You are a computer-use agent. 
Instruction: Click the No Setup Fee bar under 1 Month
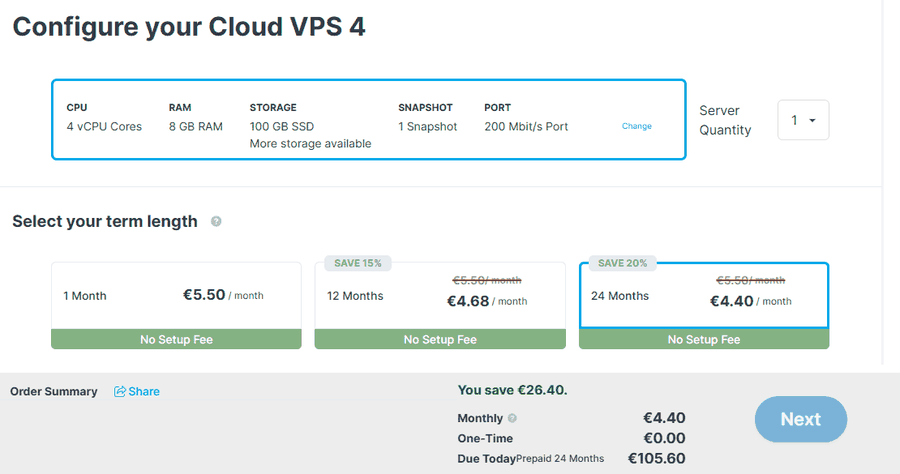coord(176,339)
